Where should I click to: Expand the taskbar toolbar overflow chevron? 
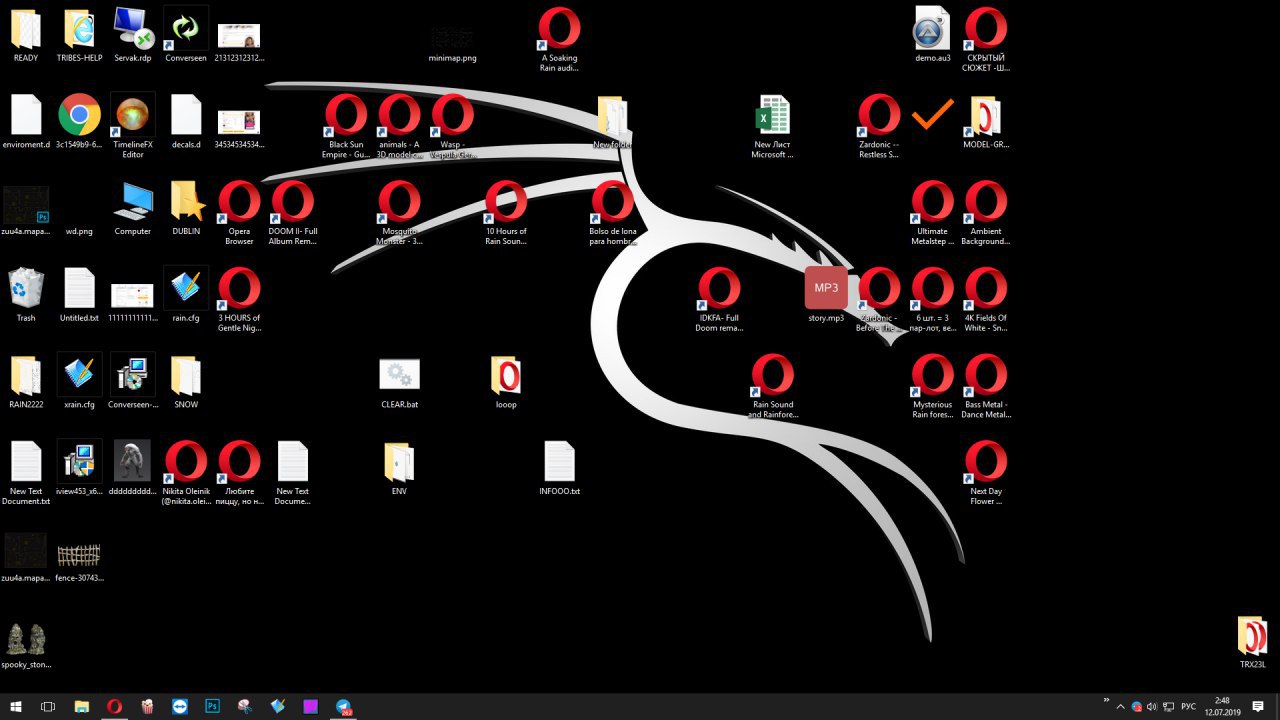pyautogui.click(x=1106, y=700)
